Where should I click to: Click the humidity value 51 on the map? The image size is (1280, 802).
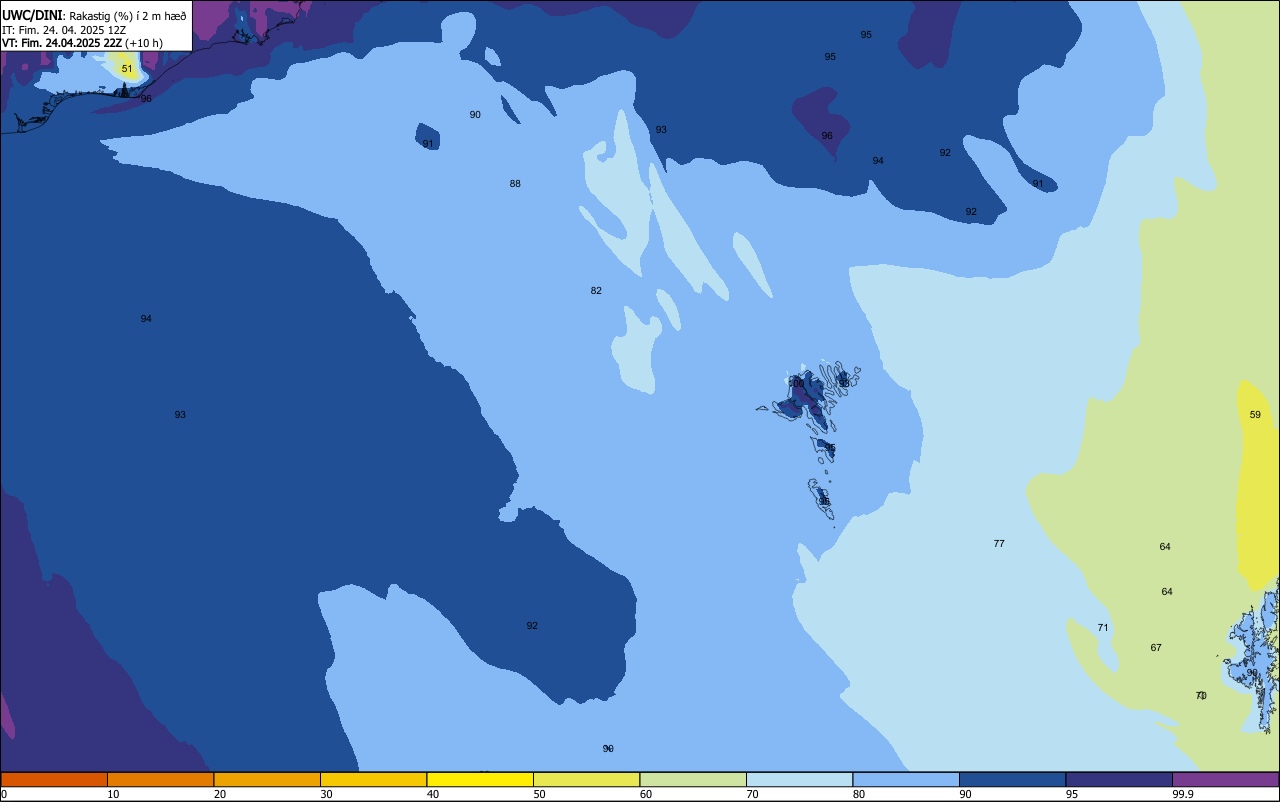click(x=127, y=69)
